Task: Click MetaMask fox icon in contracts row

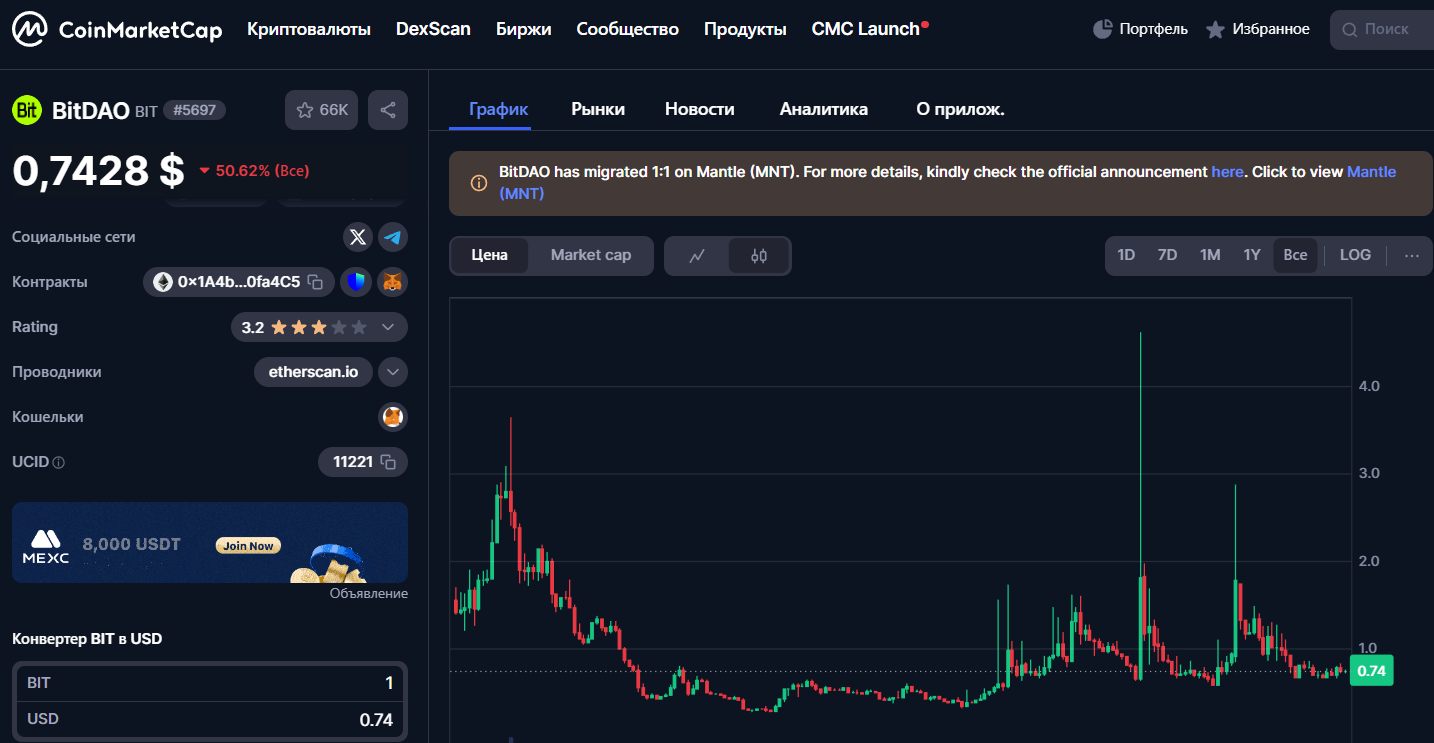Action: pos(393,282)
